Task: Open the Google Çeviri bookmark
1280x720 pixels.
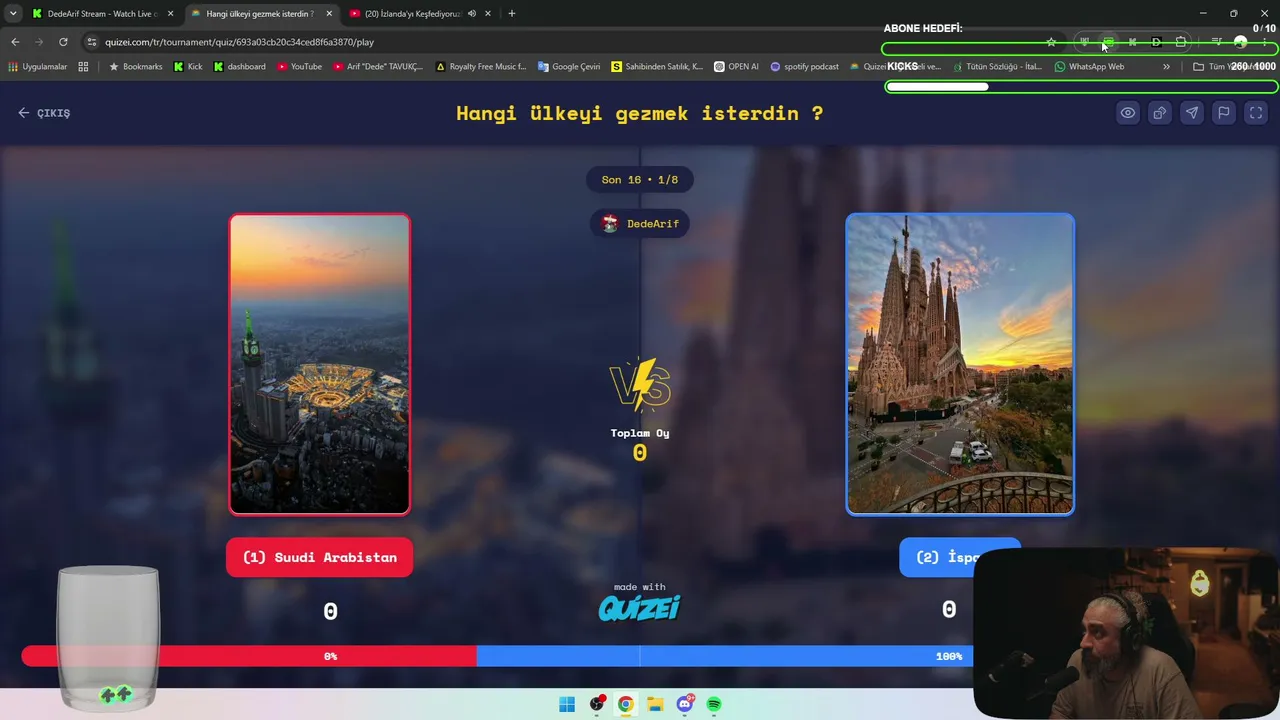Action: (x=569, y=67)
